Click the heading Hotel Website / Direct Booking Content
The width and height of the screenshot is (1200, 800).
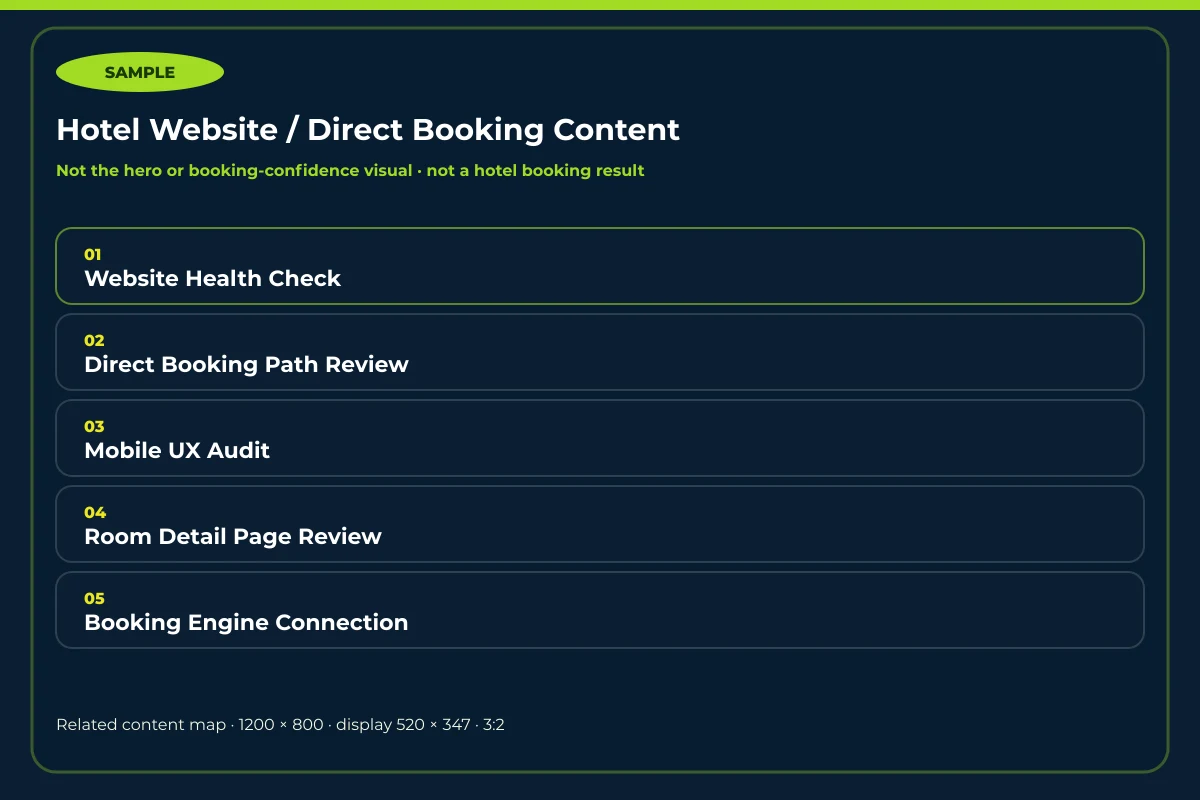coord(368,130)
